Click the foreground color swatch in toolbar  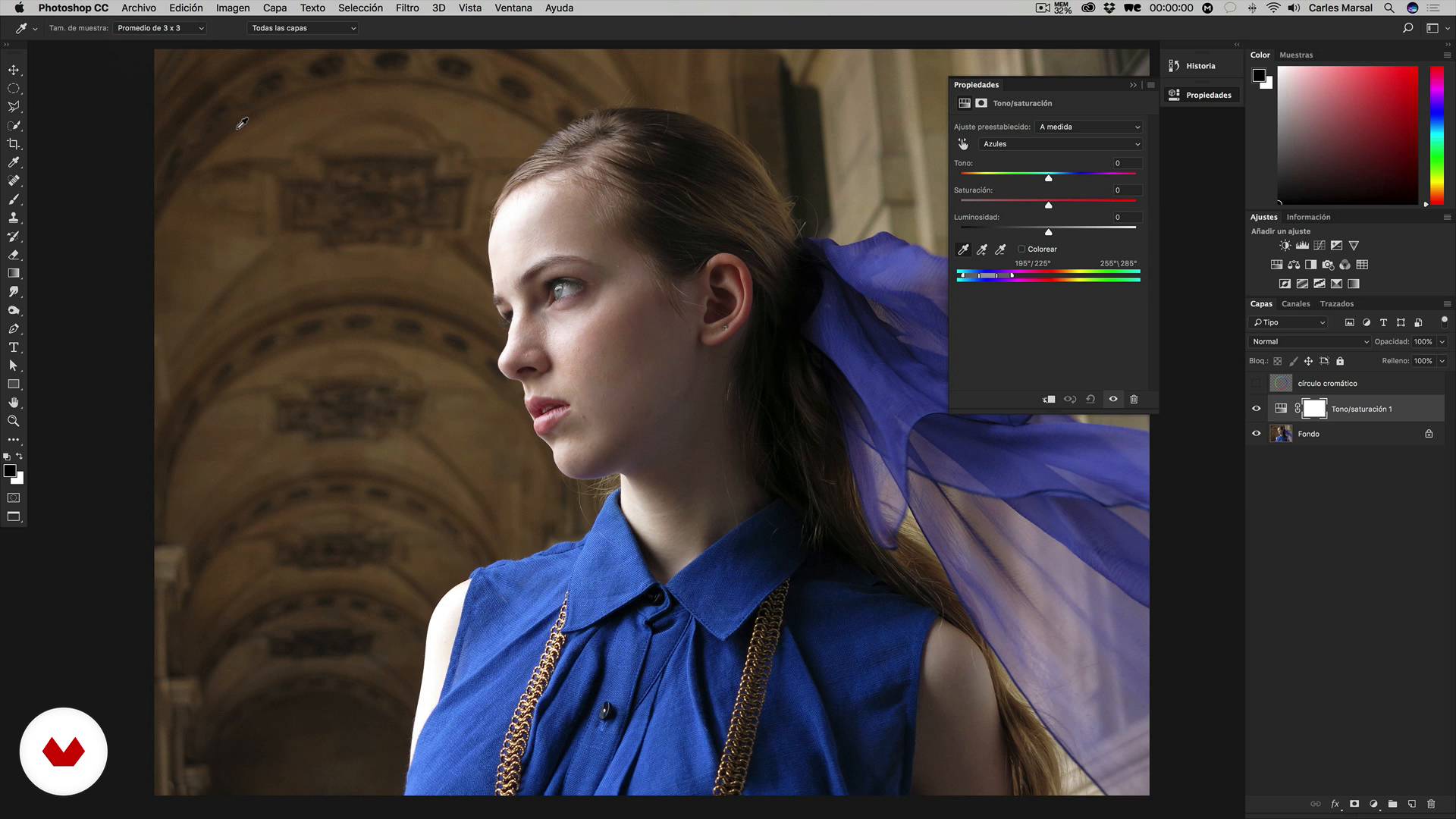tap(10, 471)
